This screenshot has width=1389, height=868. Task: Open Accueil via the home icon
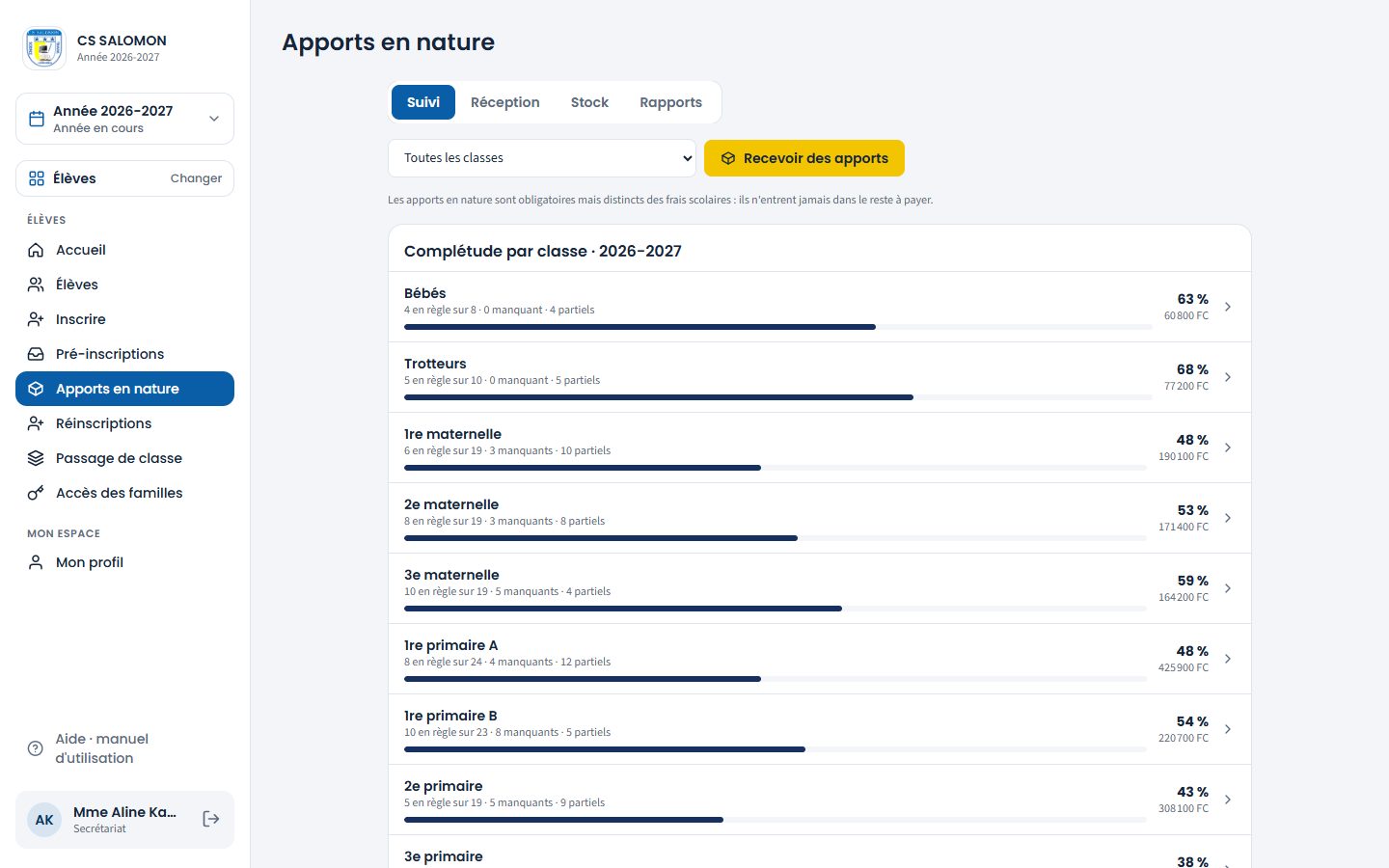pos(36,250)
